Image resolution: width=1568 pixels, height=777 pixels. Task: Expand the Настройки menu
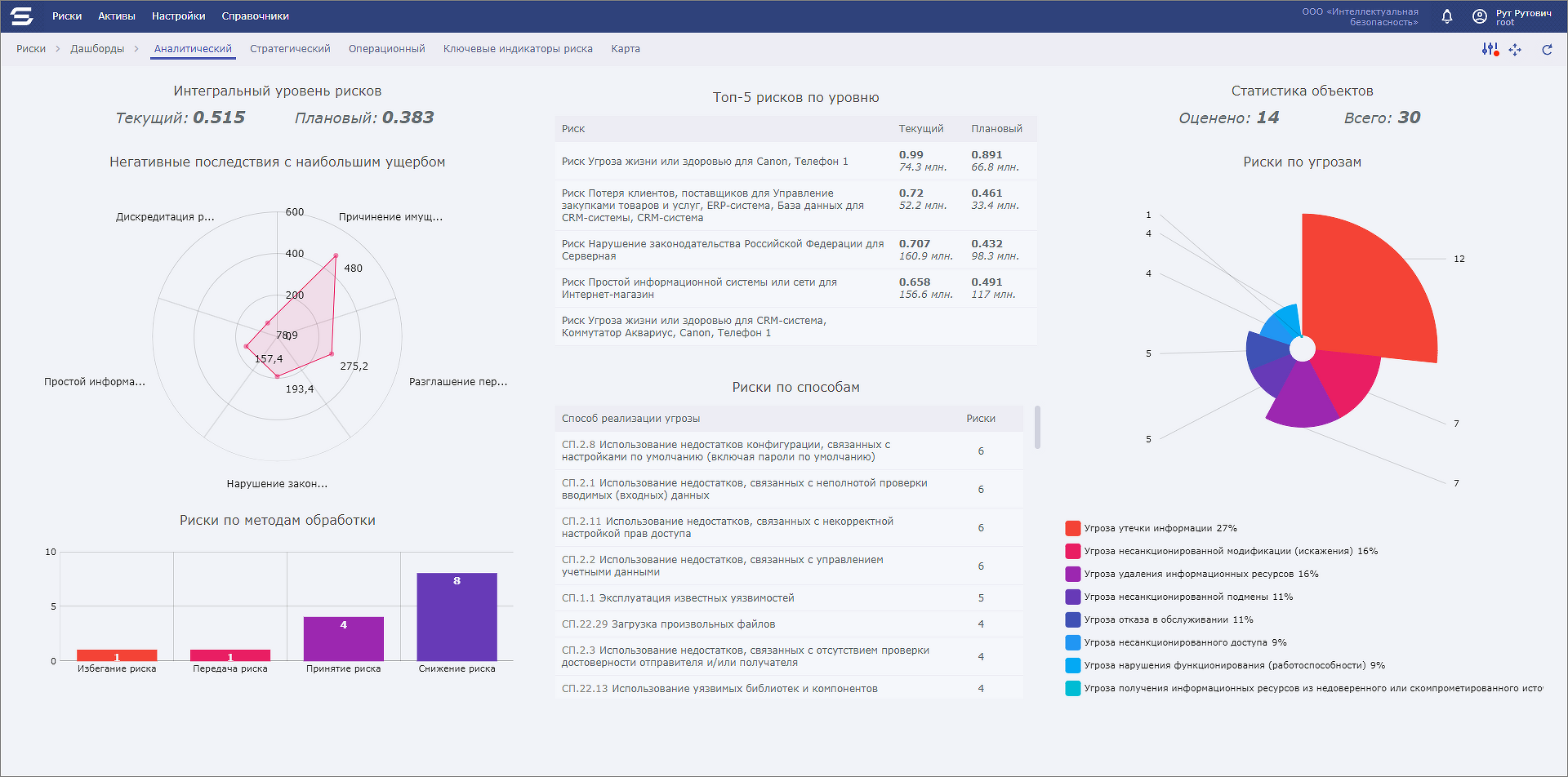[178, 16]
